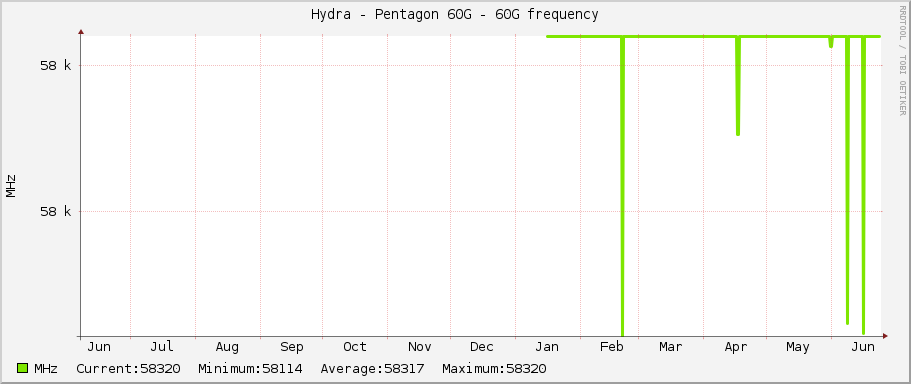Click the upper '58 k' y-axis tick label
The image size is (911, 384).
56,66
